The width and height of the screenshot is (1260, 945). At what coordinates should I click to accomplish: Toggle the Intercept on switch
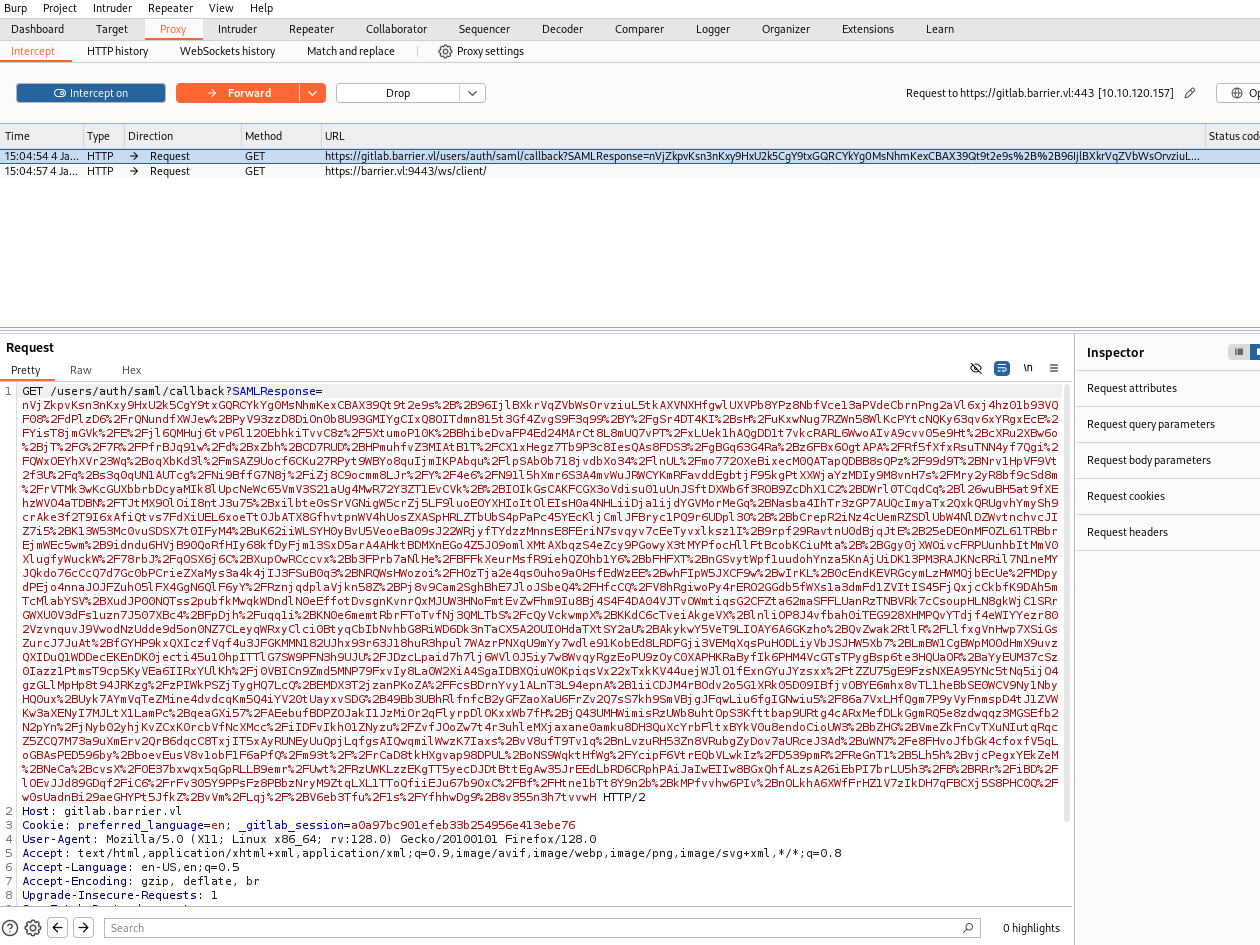(91, 93)
